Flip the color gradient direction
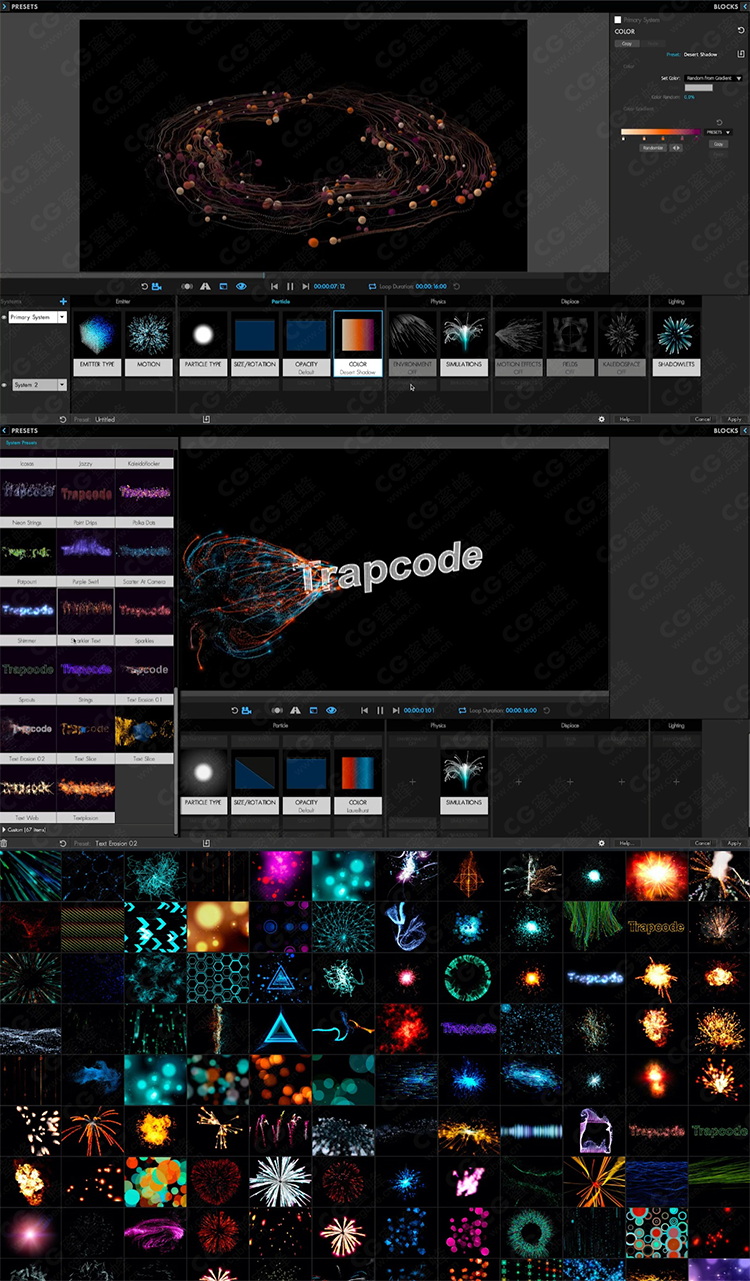This screenshot has width=750, height=1281. coord(676,147)
